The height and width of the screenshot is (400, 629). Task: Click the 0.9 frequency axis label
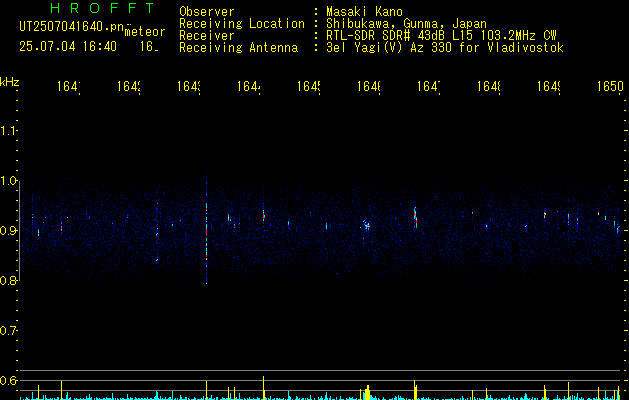tap(8, 231)
